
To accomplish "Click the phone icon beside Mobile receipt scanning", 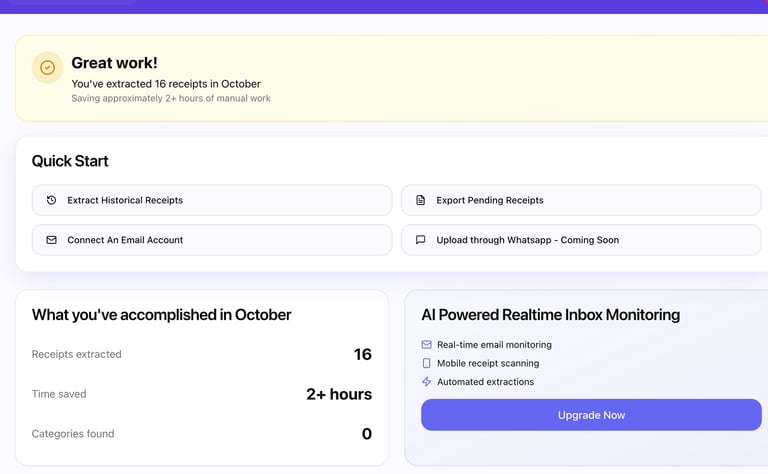I will 426,363.
